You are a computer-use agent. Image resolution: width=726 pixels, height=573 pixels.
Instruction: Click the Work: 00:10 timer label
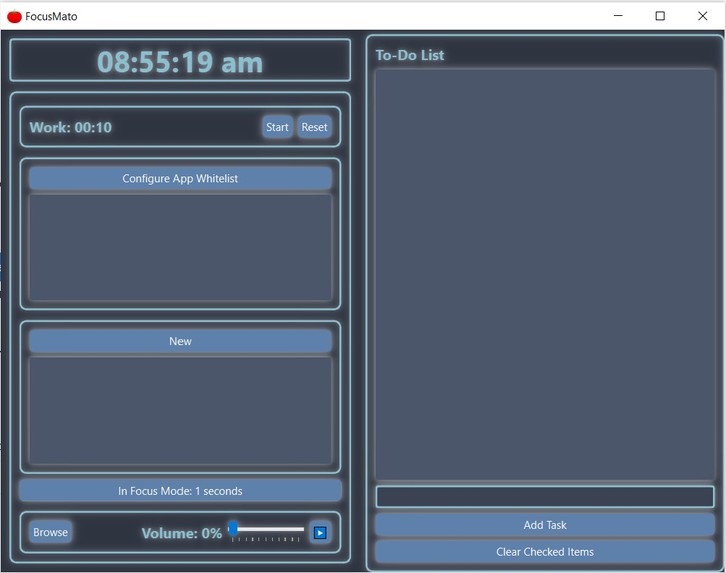click(70, 127)
